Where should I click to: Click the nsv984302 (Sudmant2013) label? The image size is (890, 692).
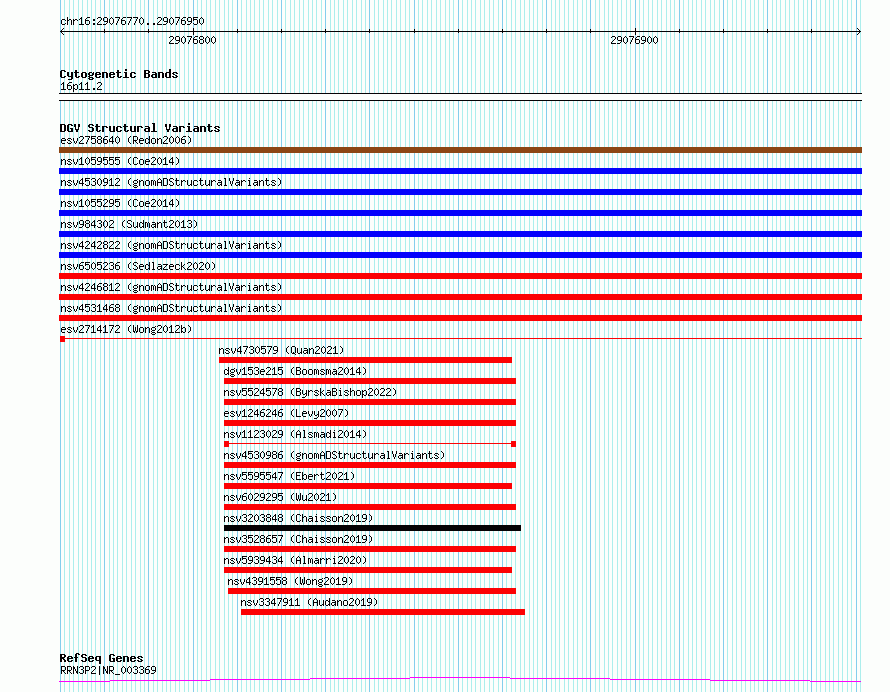point(129,224)
